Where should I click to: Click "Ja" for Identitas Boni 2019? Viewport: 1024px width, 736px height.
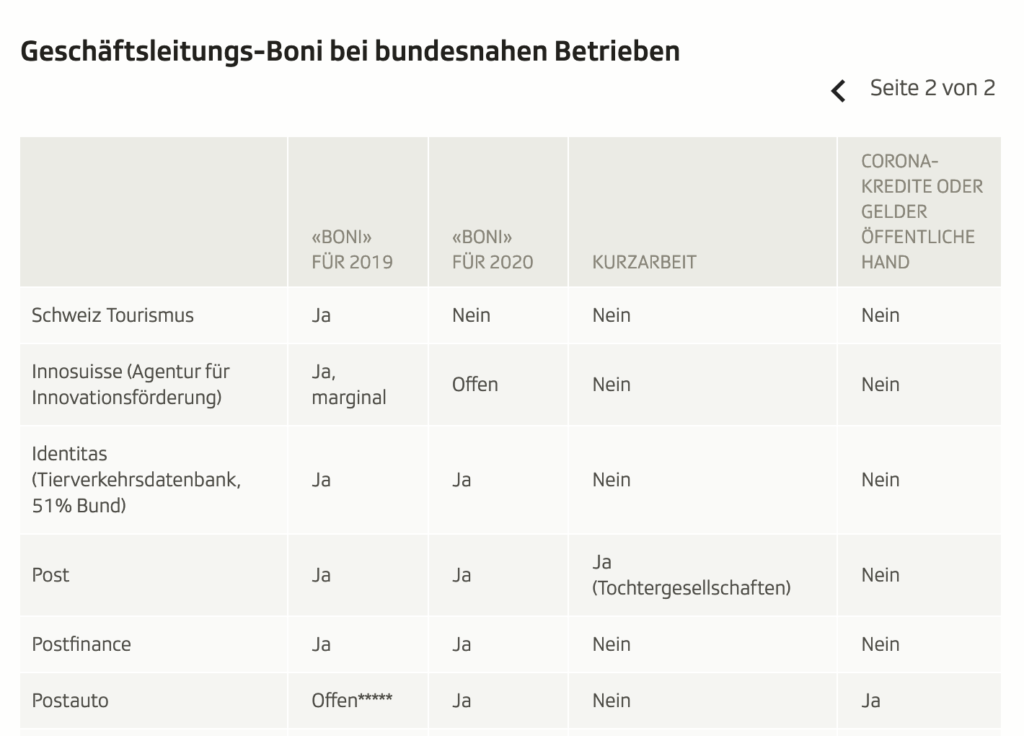tap(321, 479)
